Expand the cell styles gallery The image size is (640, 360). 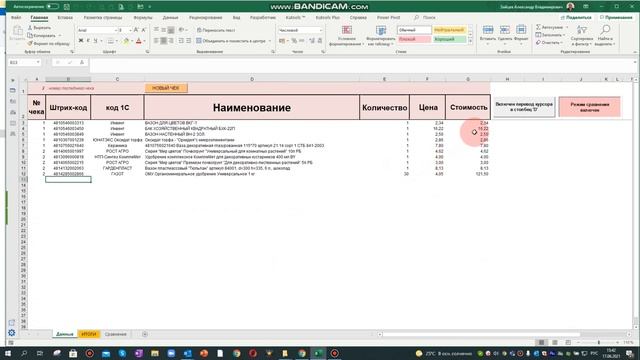(470, 41)
